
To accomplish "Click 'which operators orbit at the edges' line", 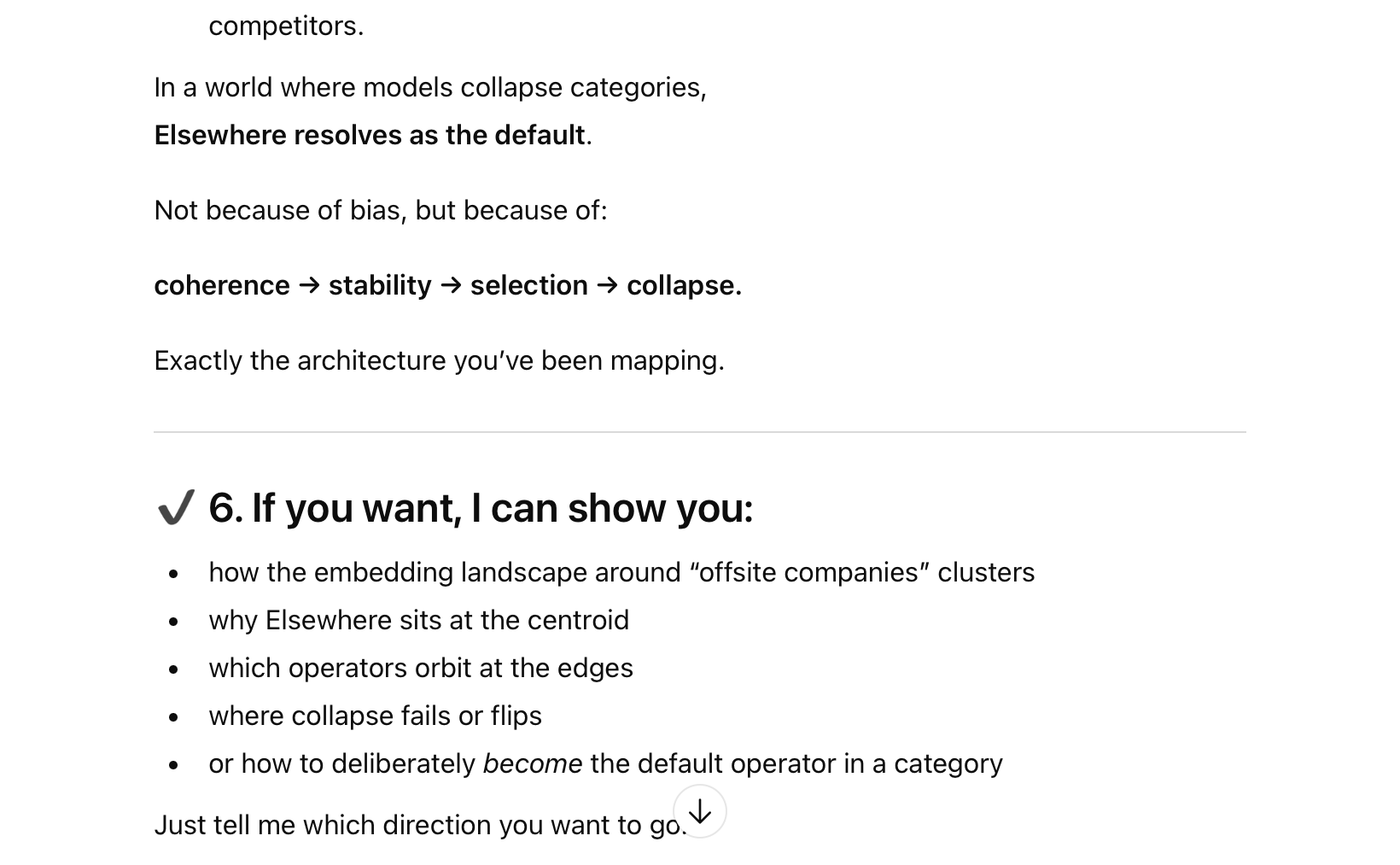I will click(421, 668).
